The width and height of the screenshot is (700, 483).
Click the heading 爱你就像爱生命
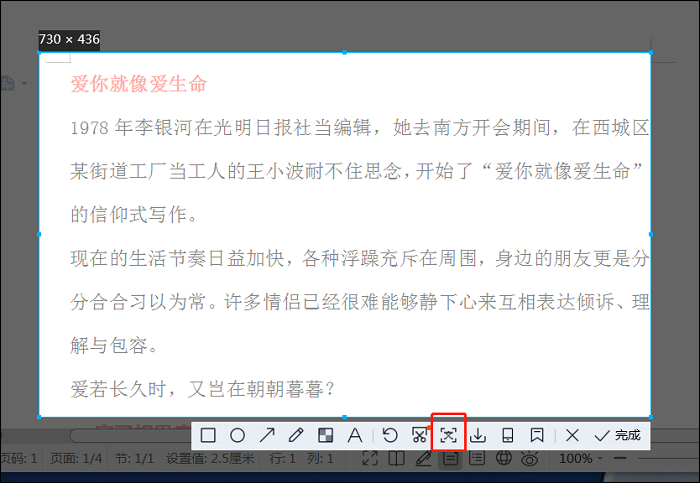[x=139, y=84]
